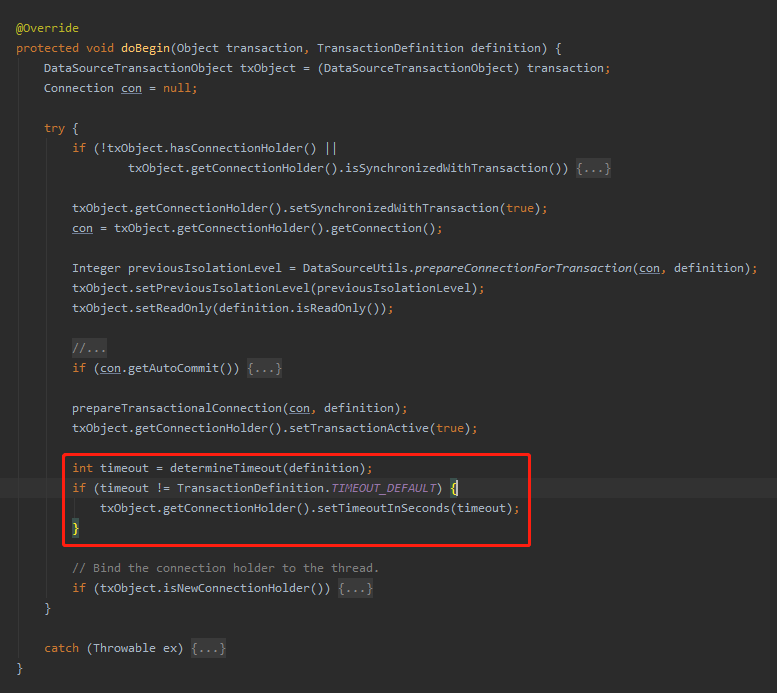The width and height of the screenshot is (777, 693).
Task: Click 'Connection con = null' declaration
Action: coord(120,88)
